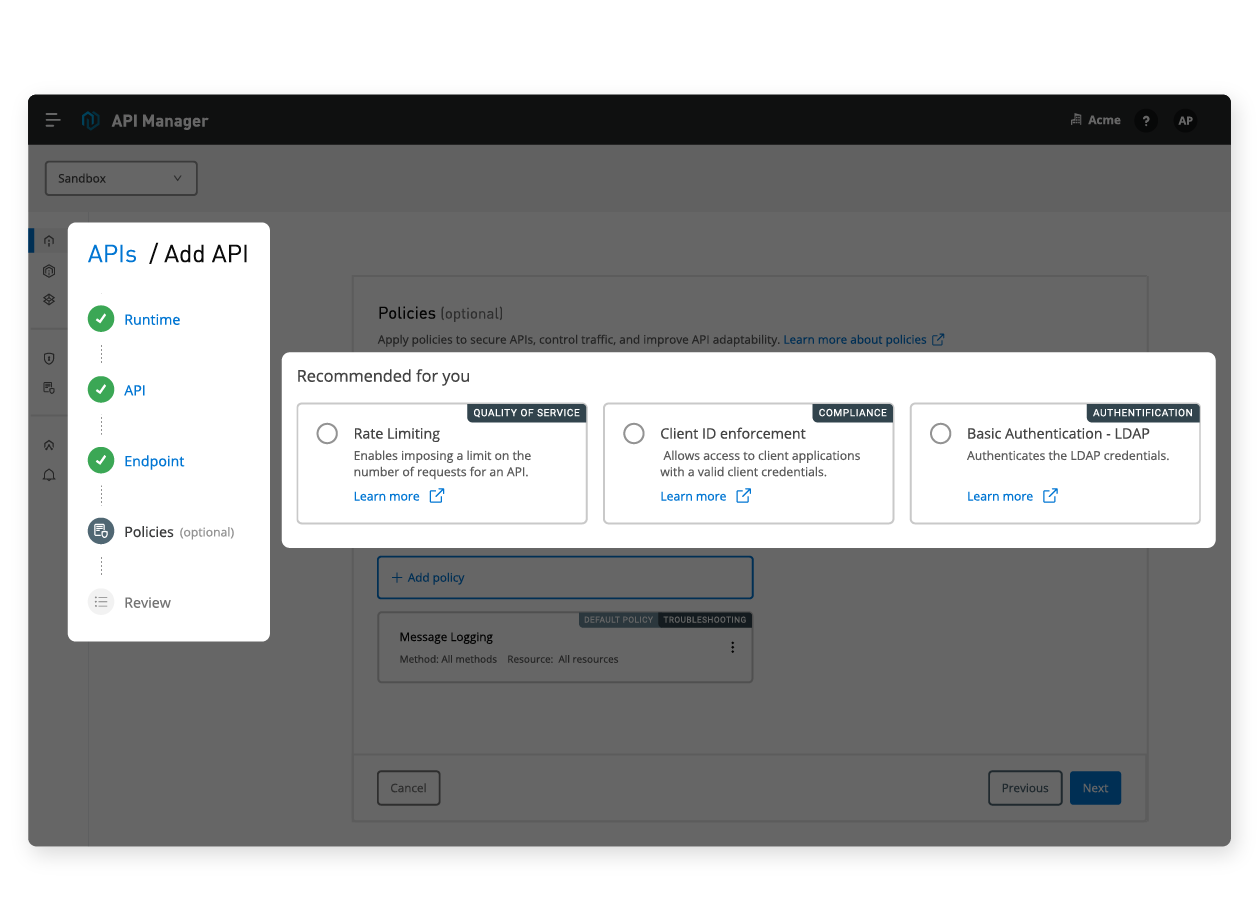The width and height of the screenshot is (1259, 901).
Task: Open the sidebar home-shaped icon
Action: tap(49, 446)
